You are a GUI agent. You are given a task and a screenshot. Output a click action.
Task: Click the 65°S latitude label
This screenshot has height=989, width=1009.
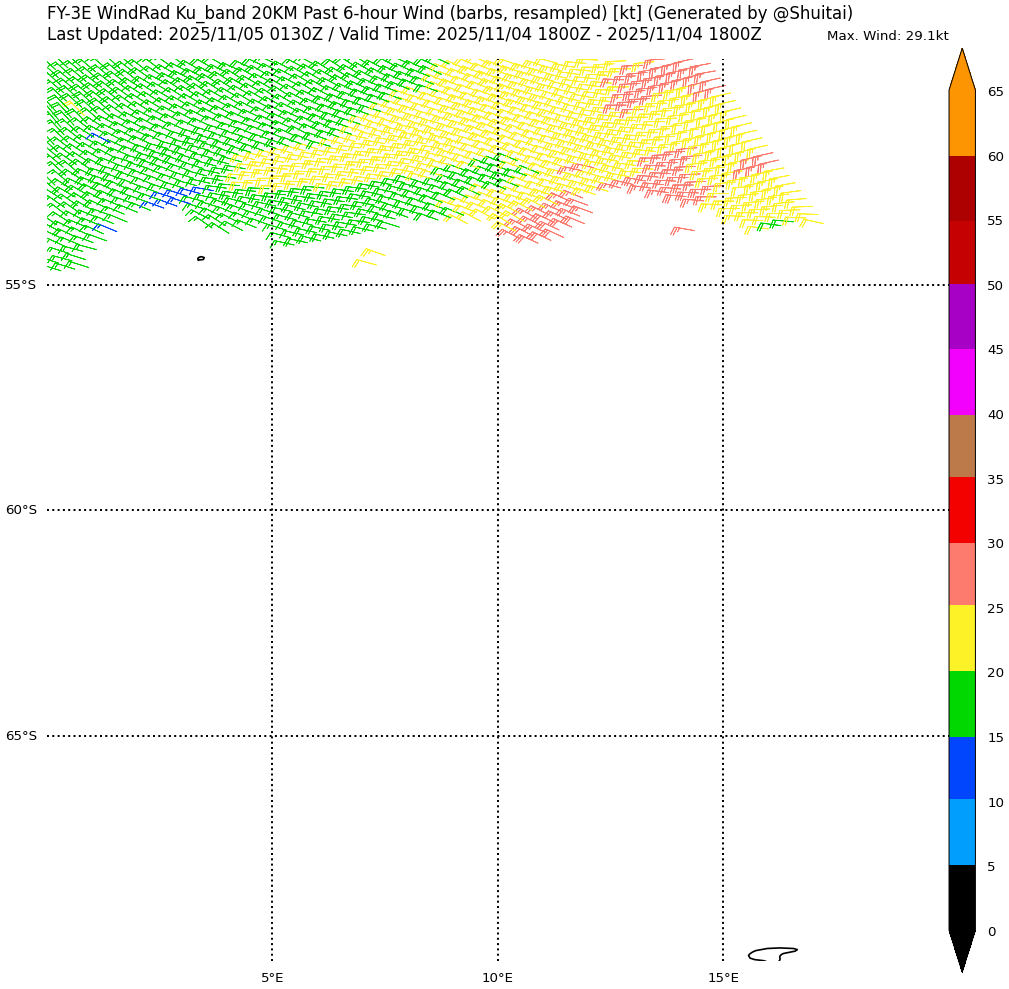click(20, 736)
